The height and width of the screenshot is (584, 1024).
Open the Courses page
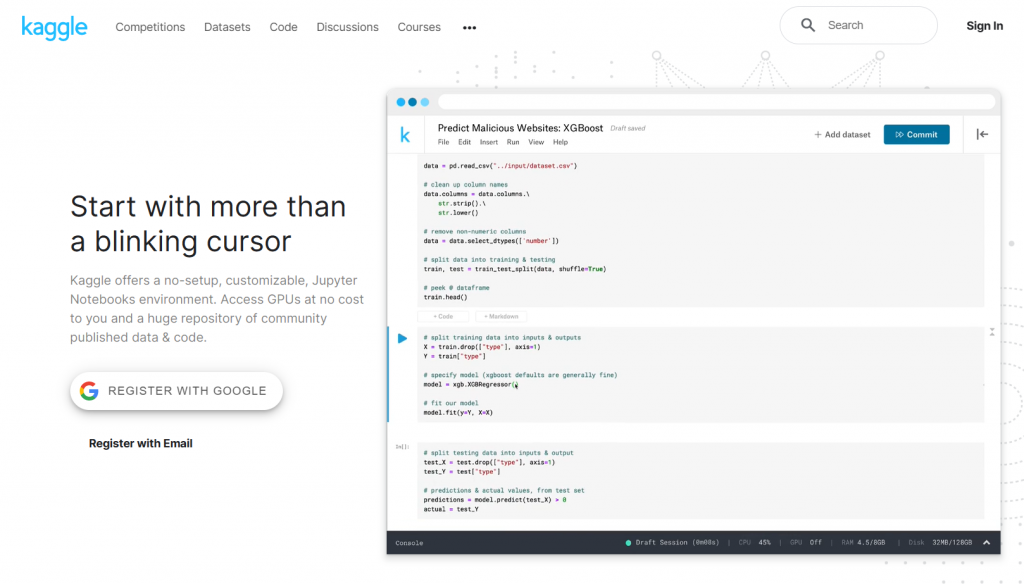pos(419,27)
